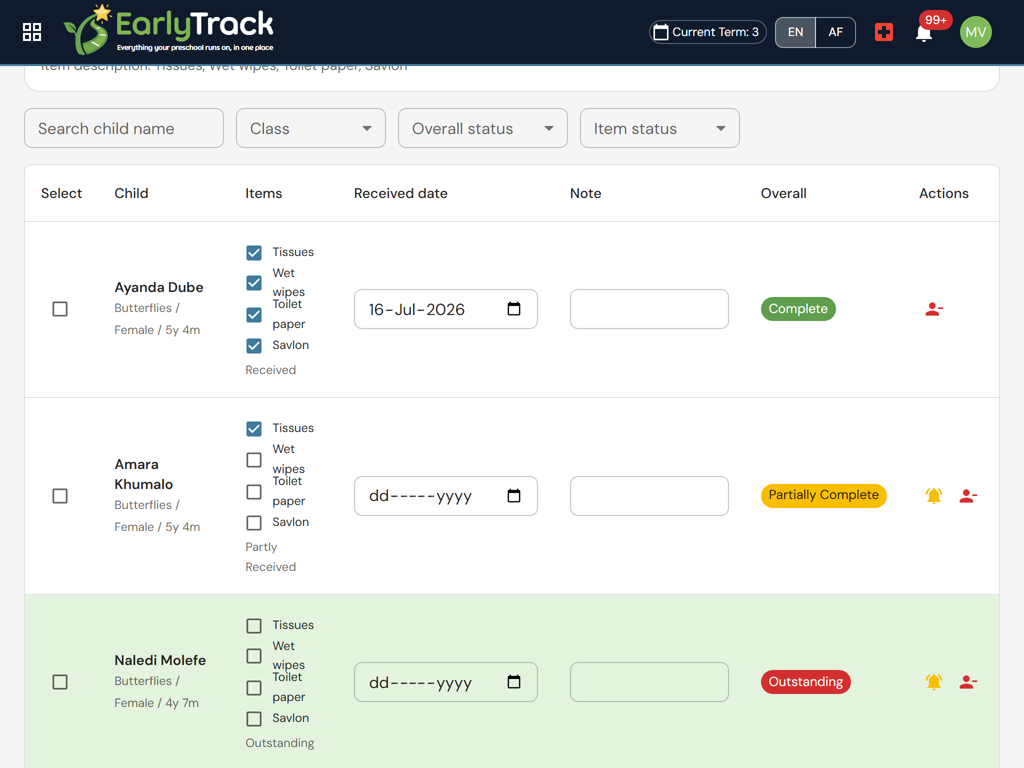Expand the Overall status dropdown

click(483, 128)
